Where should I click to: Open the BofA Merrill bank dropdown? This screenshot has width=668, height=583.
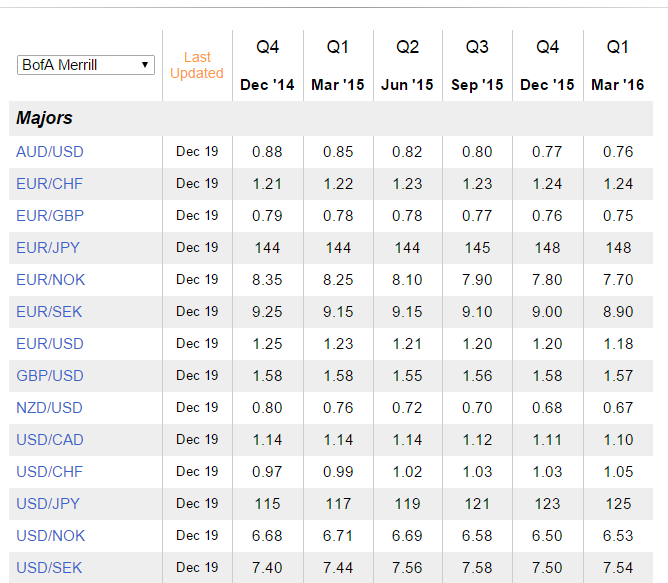(86, 65)
